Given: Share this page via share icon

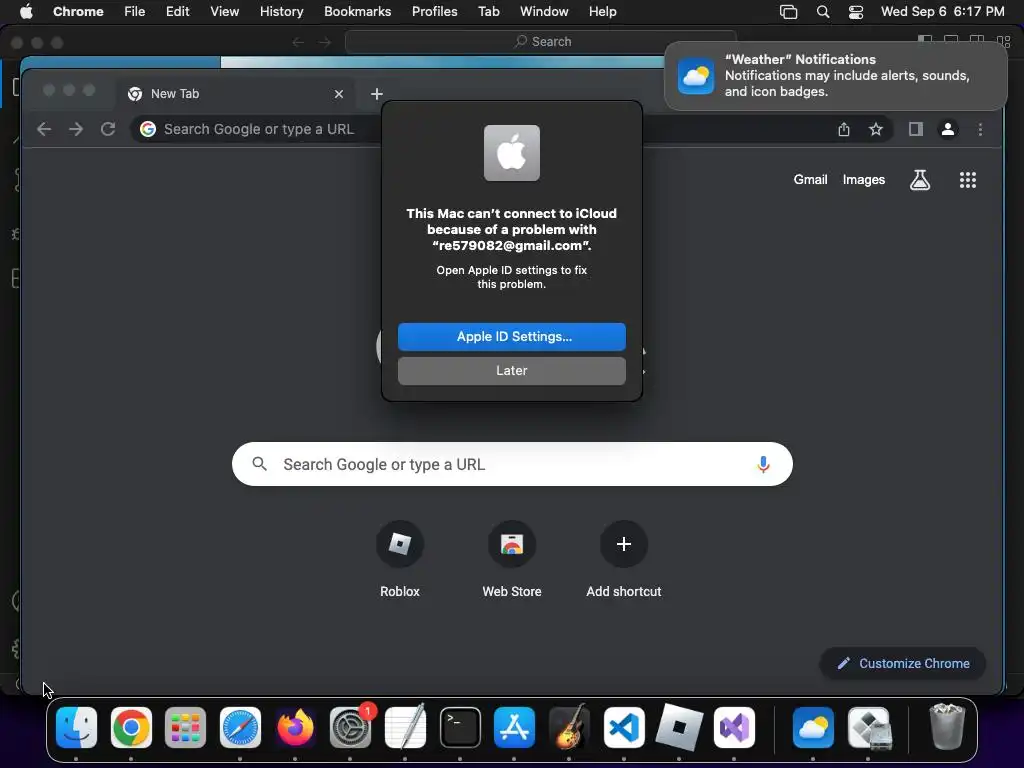Looking at the screenshot, I should 844,129.
